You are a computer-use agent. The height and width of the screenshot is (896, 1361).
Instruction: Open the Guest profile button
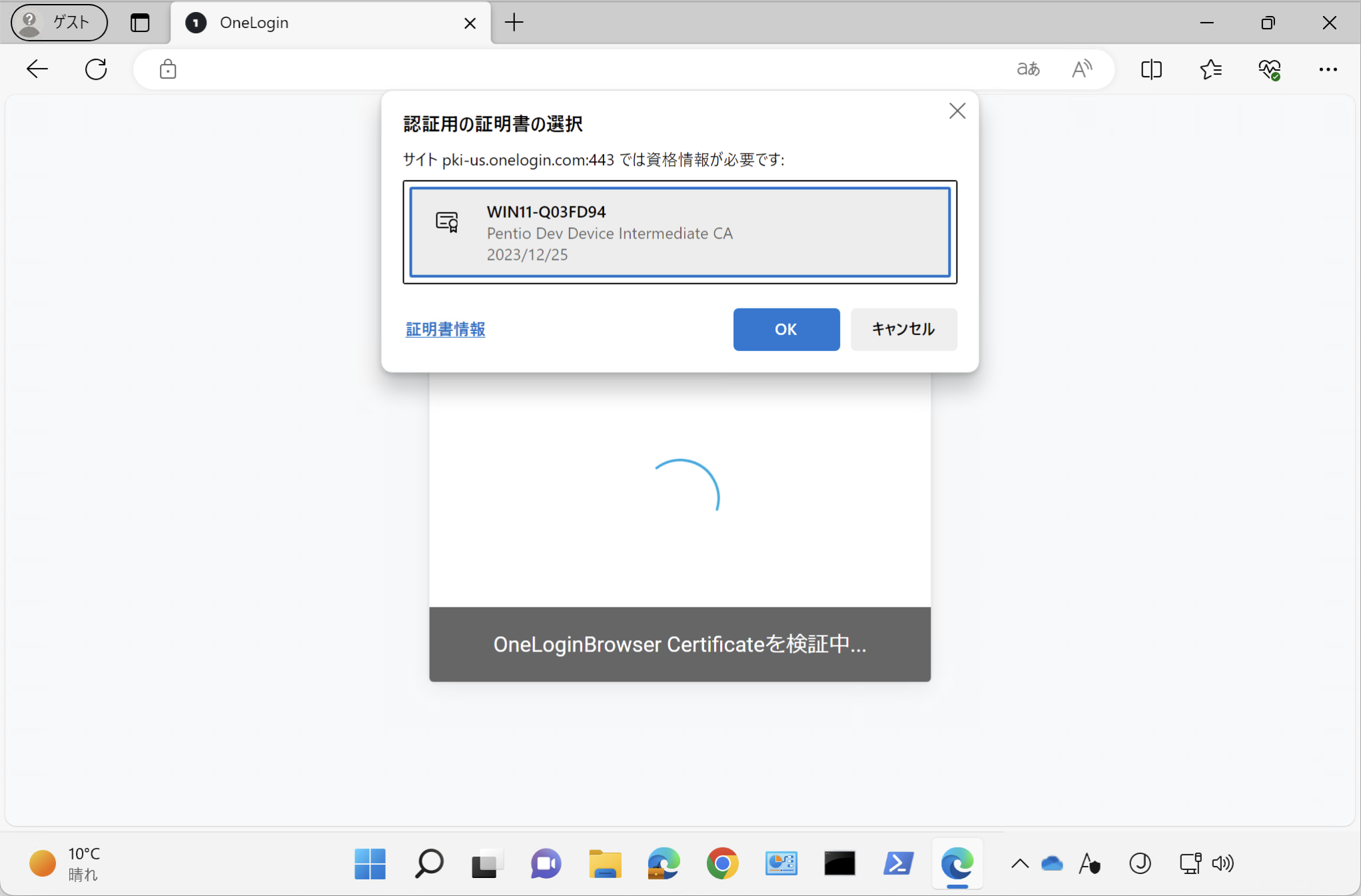pyautogui.click(x=59, y=23)
